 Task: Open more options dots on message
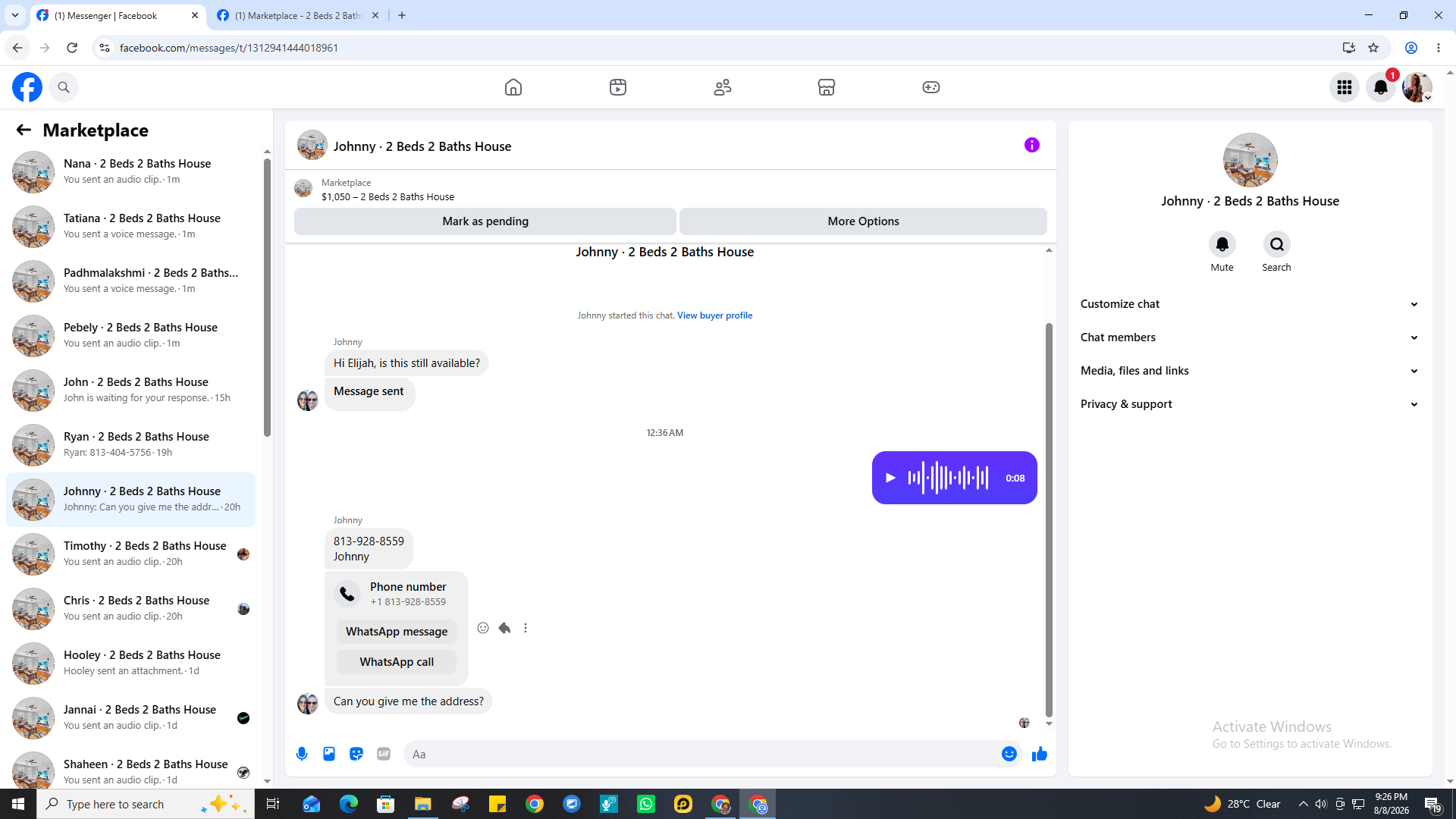(x=526, y=628)
